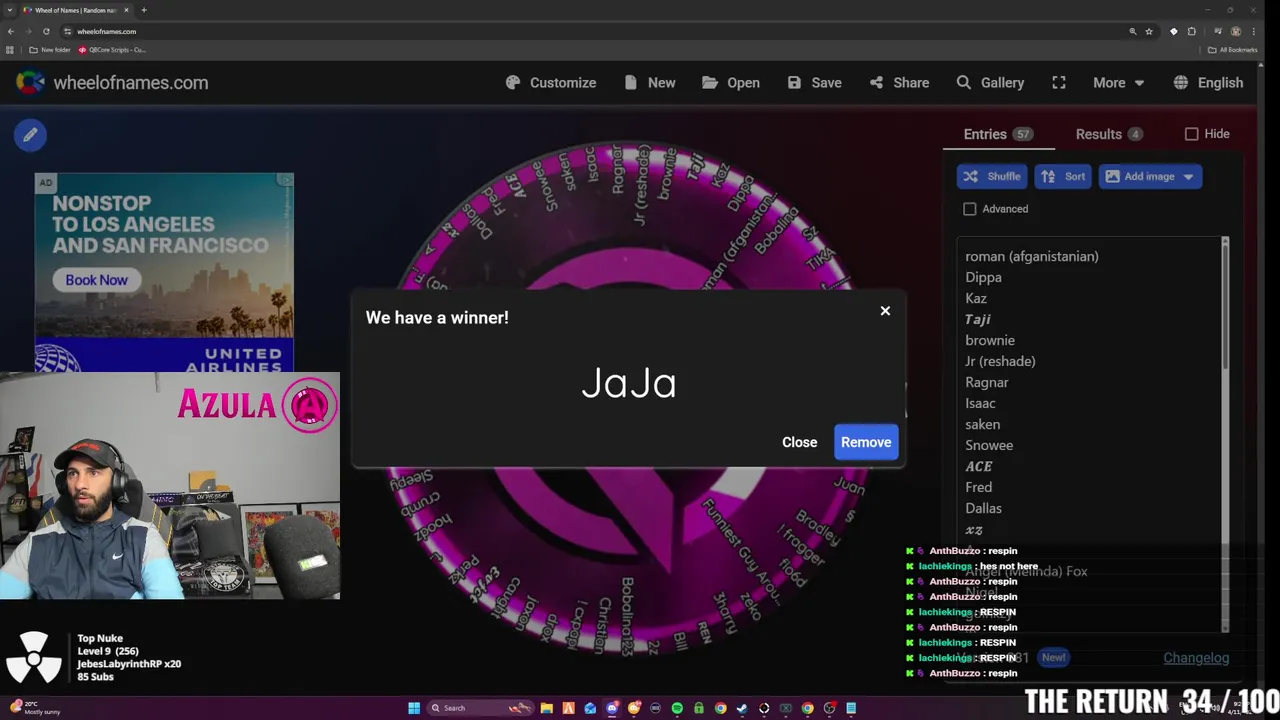The width and height of the screenshot is (1280, 720).
Task: Switch to the Entries tab
Action: pos(997,134)
